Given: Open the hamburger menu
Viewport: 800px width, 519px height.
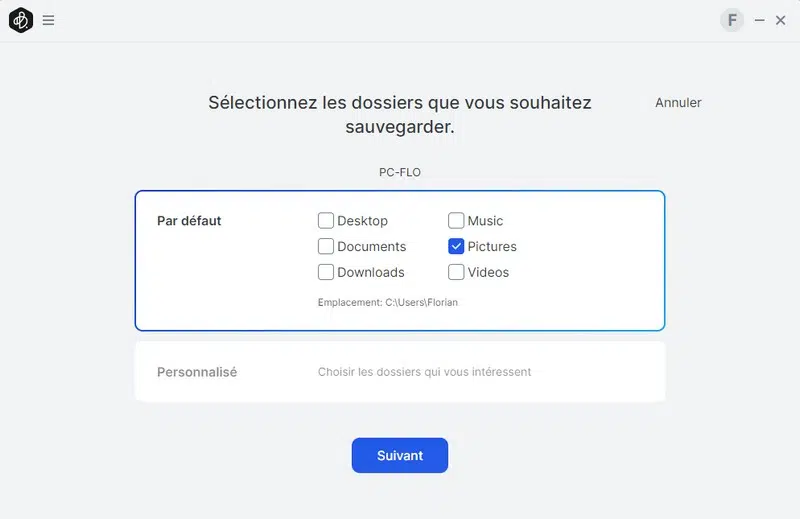Looking at the screenshot, I should point(48,20).
